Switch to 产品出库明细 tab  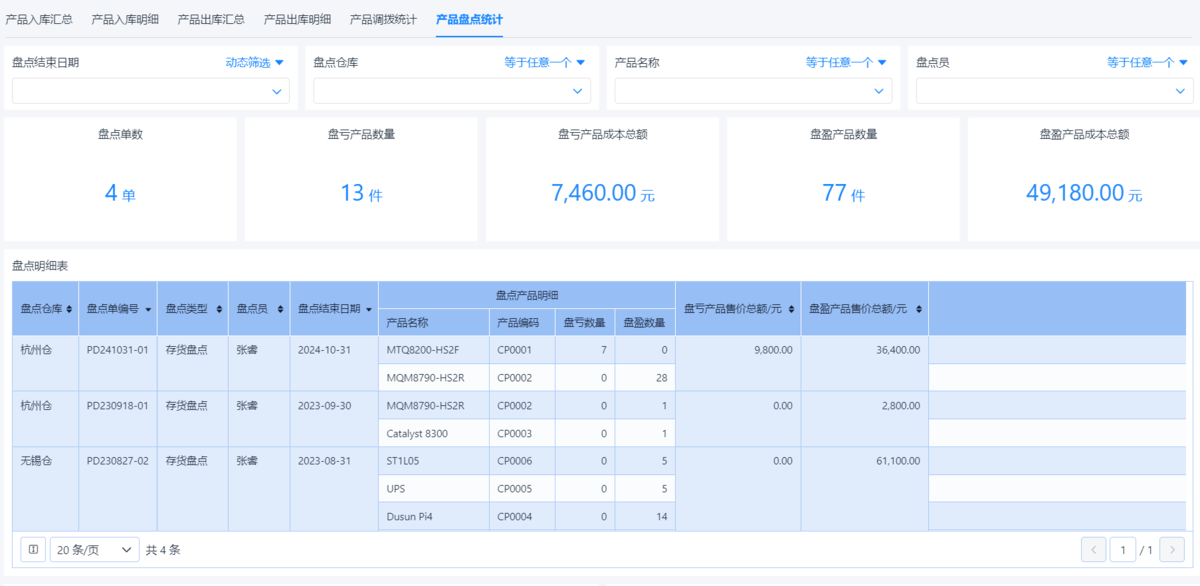tap(298, 19)
